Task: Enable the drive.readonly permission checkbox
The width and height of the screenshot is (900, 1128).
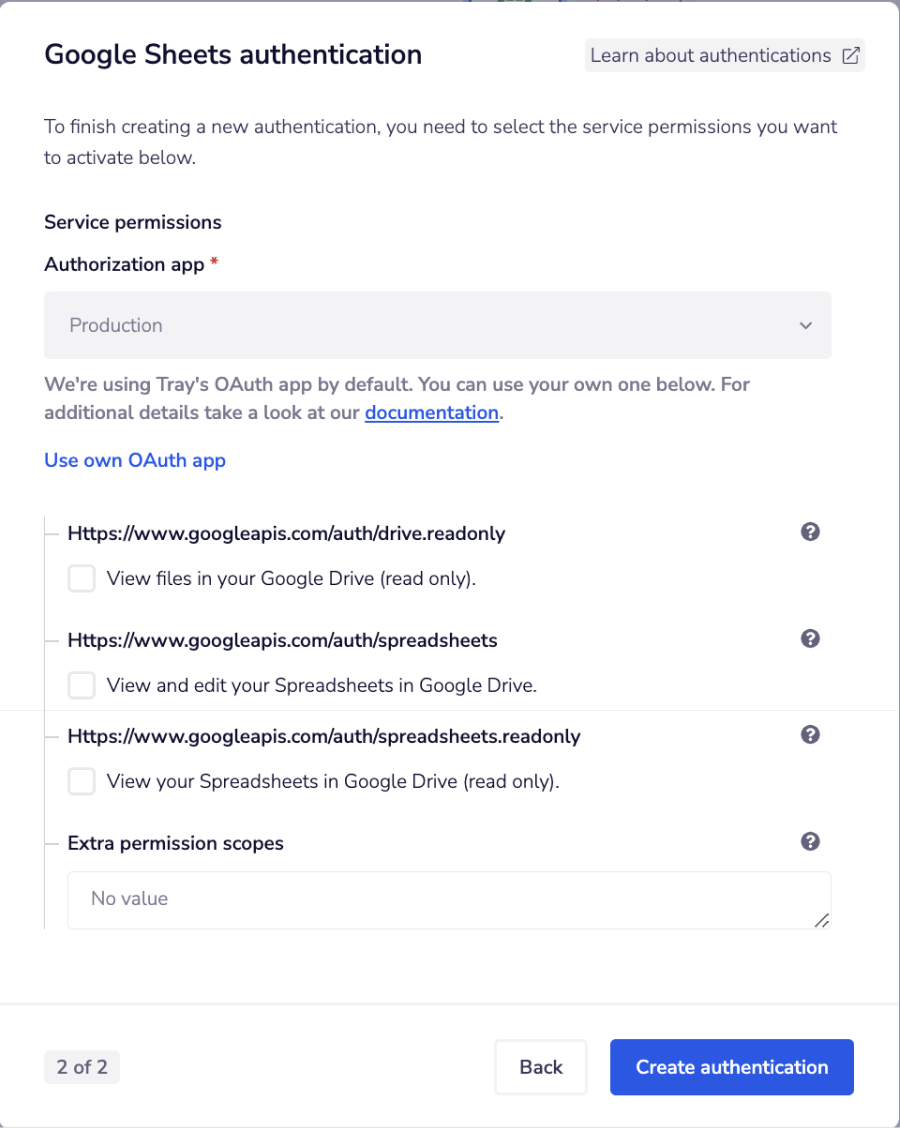Action: [x=81, y=578]
